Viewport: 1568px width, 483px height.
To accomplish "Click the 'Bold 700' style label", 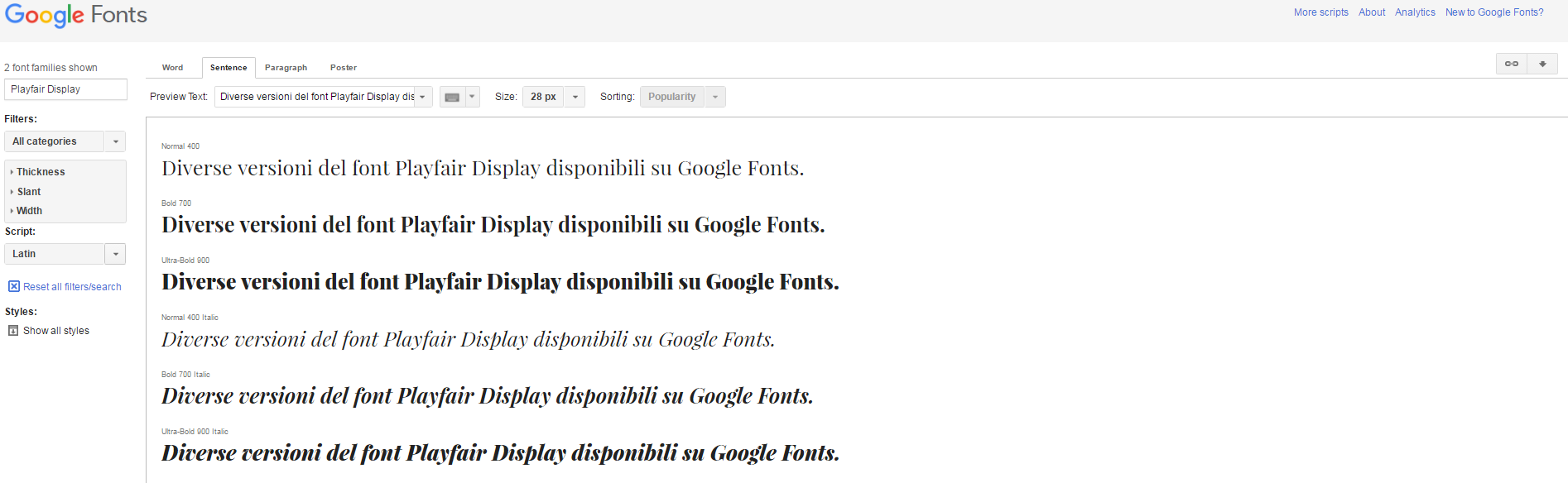I will (x=176, y=203).
